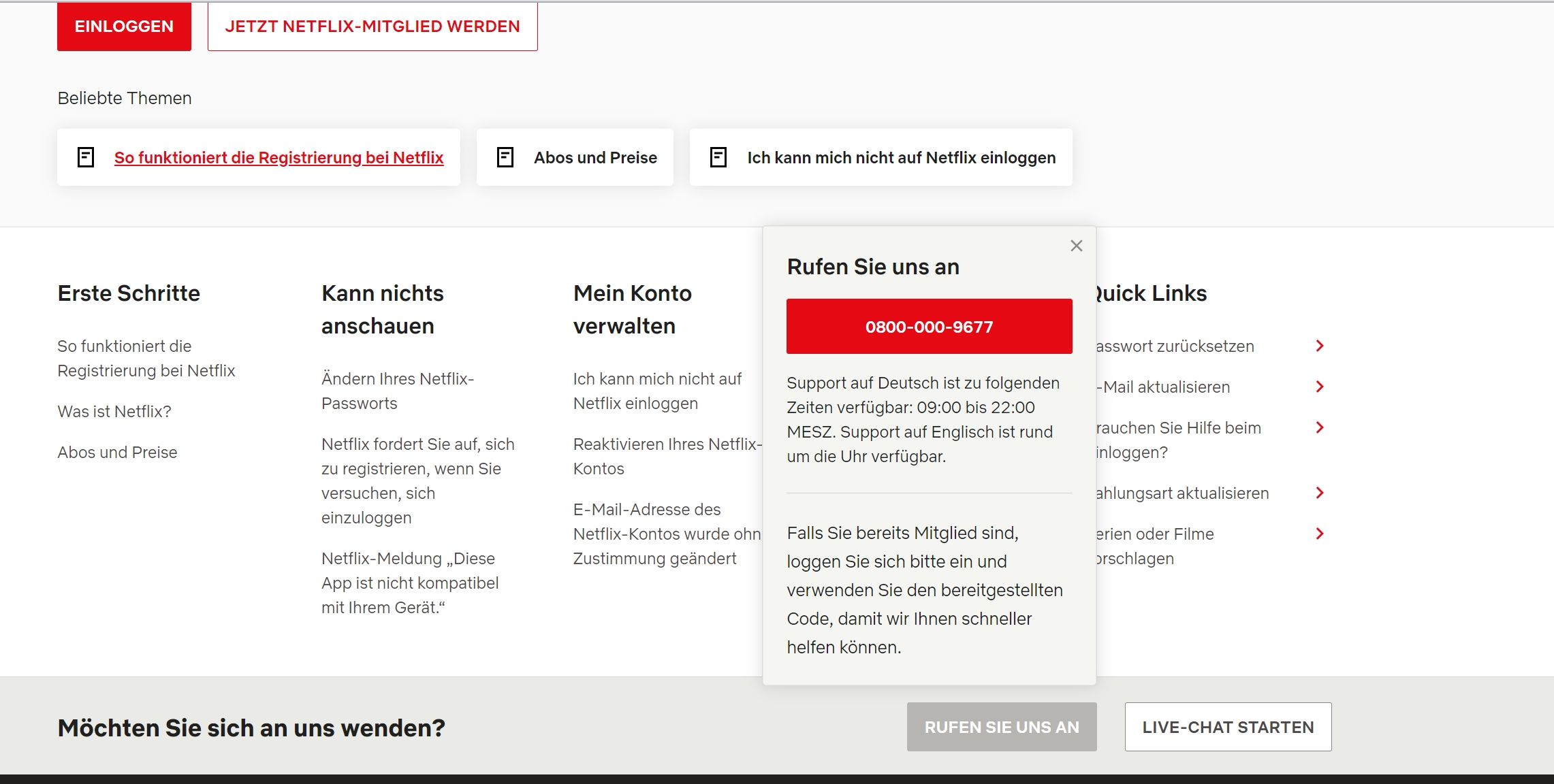Click document icon next to Abos und Preise

coord(505,157)
